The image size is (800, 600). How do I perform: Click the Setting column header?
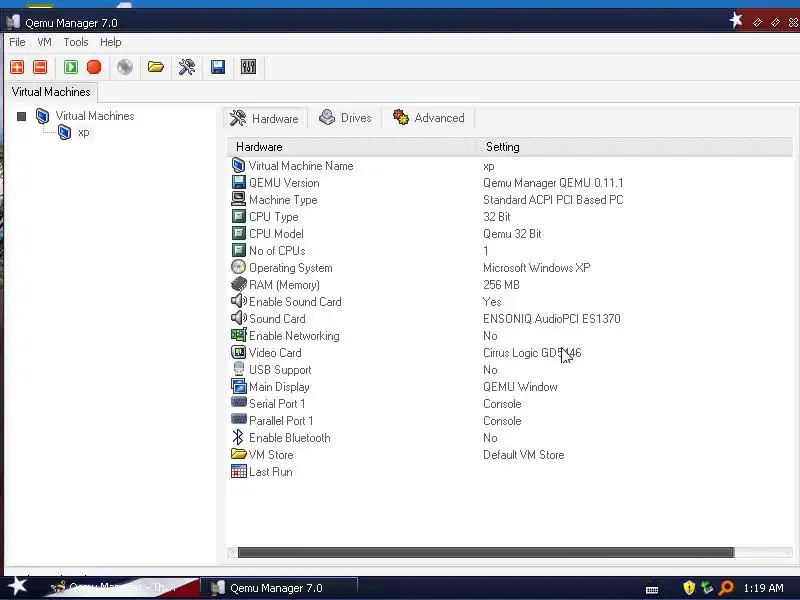pos(634,147)
